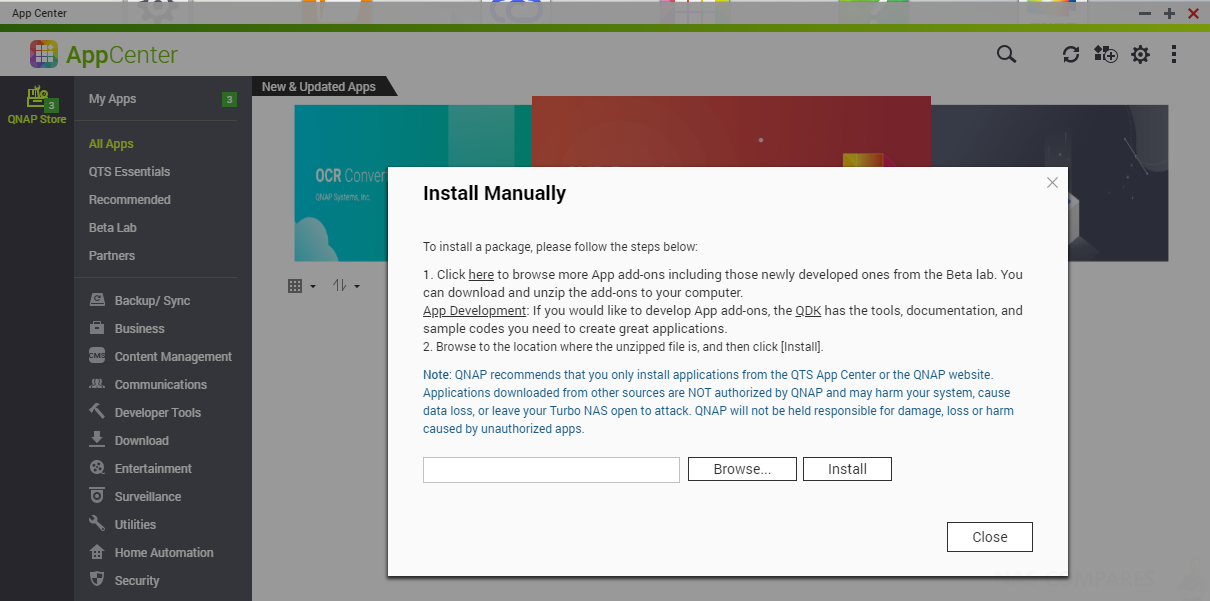The image size is (1210, 601).
Task: Click the Business briefcase icon
Action: [x=97, y=328]
